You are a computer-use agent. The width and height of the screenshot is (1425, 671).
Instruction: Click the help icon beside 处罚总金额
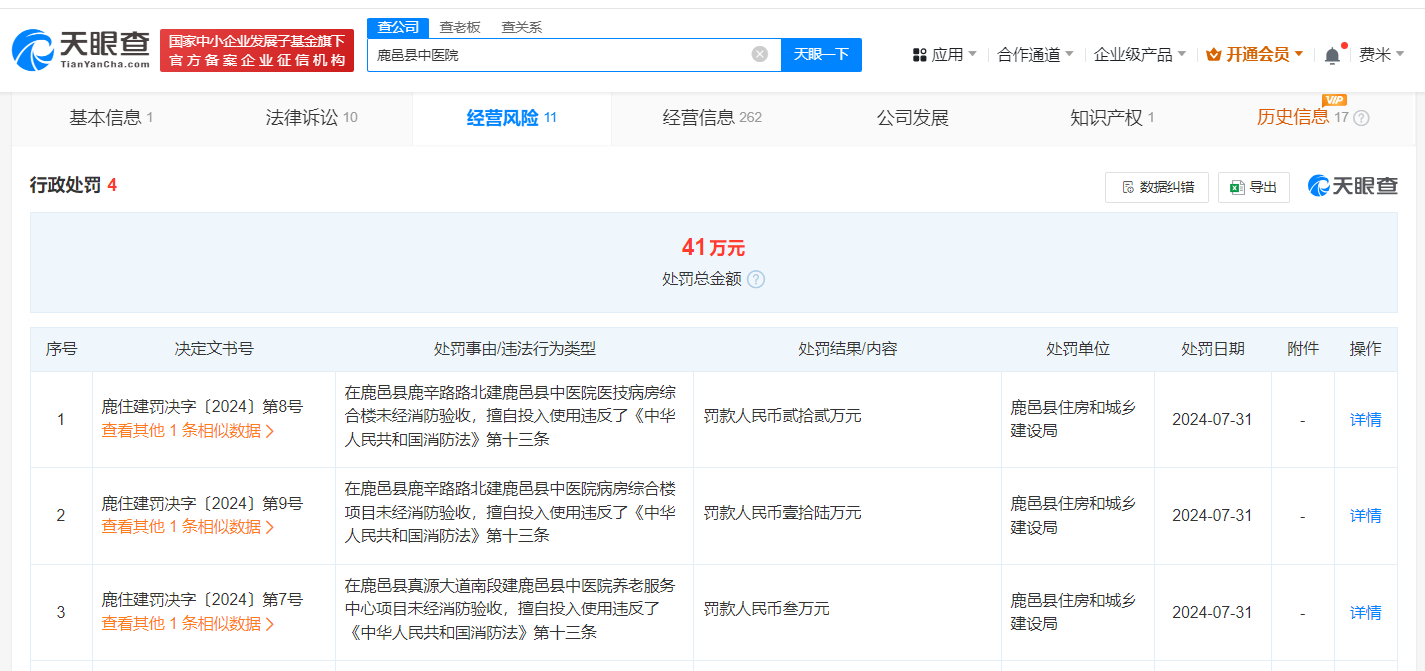coord(756,279)
